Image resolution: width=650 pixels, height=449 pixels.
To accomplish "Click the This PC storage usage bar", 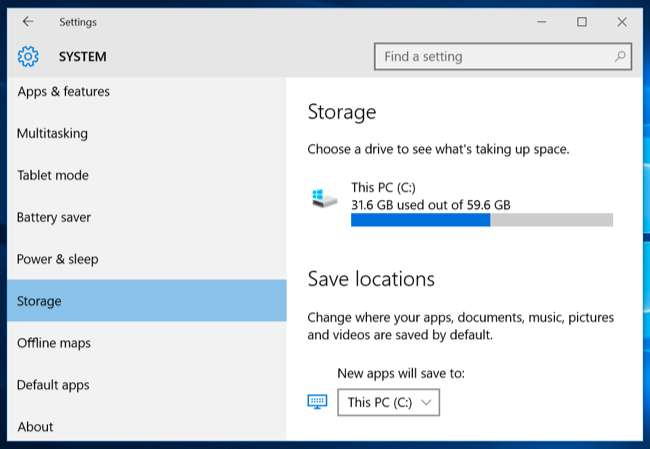I will tap(481, 220).
